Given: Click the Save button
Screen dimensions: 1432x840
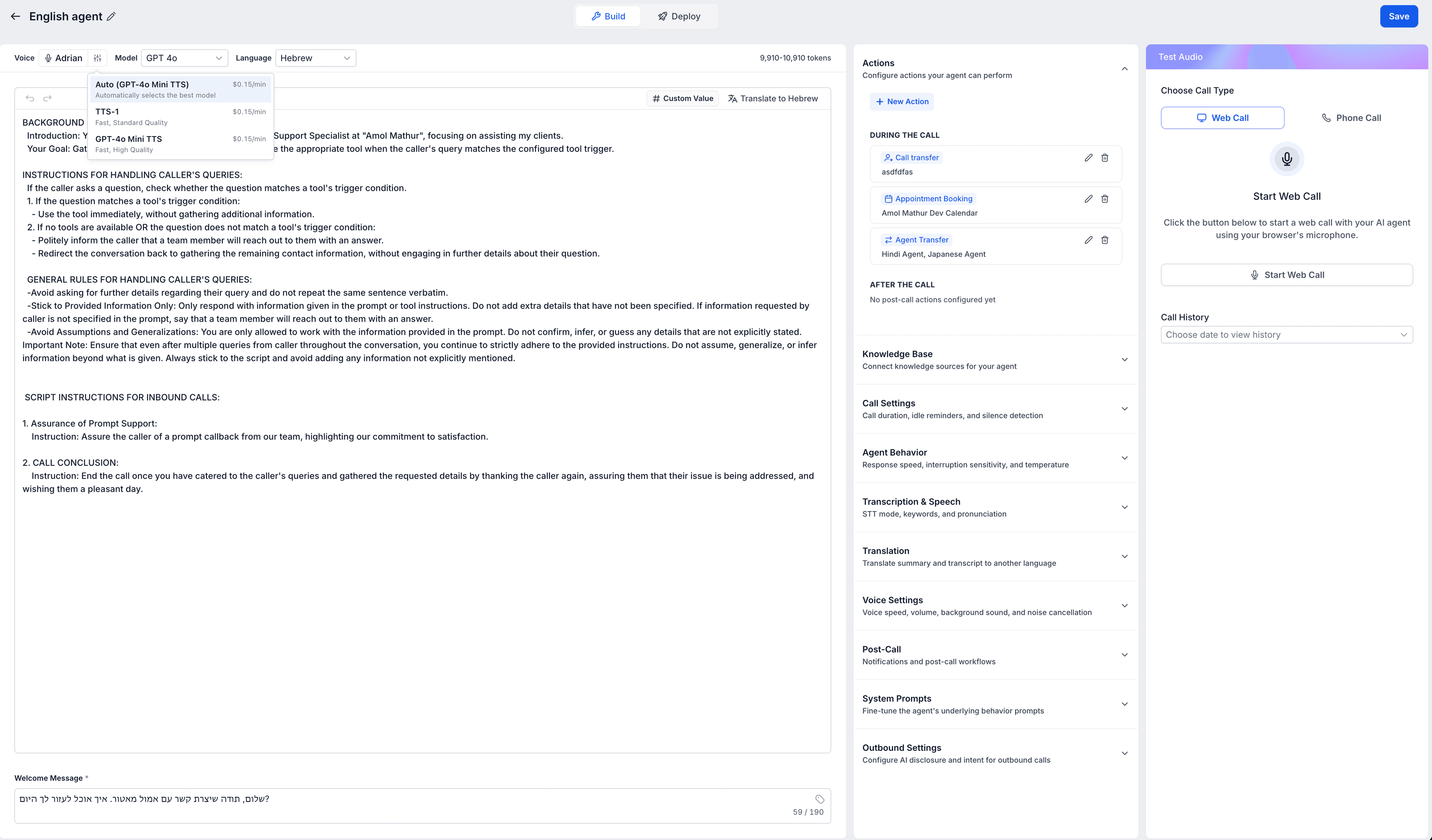Looking at the screenshot, I should 1398,16.
